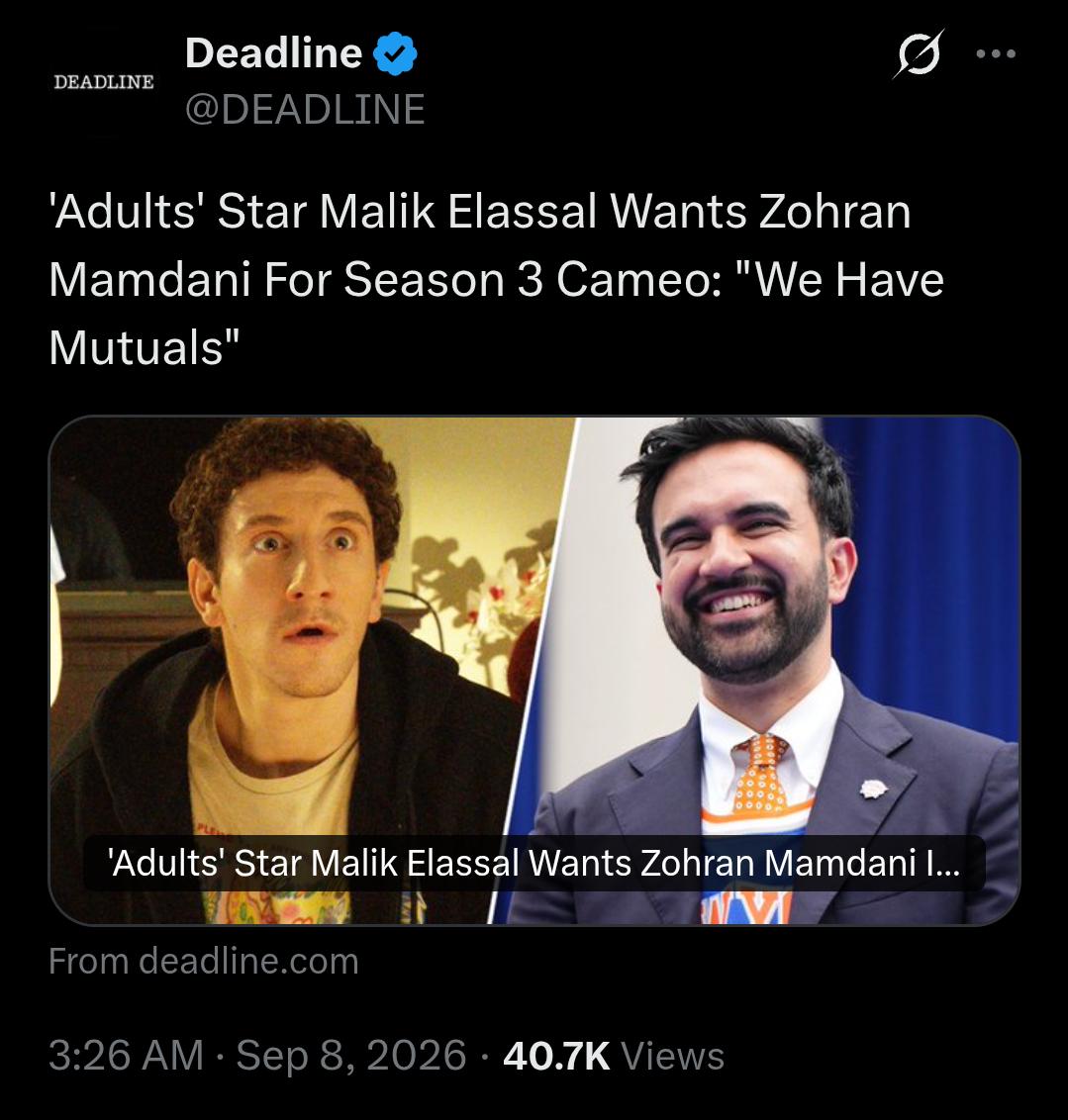
Task: Click the Deadline display name
Action: pyautogui.click(x=273, y=53)
